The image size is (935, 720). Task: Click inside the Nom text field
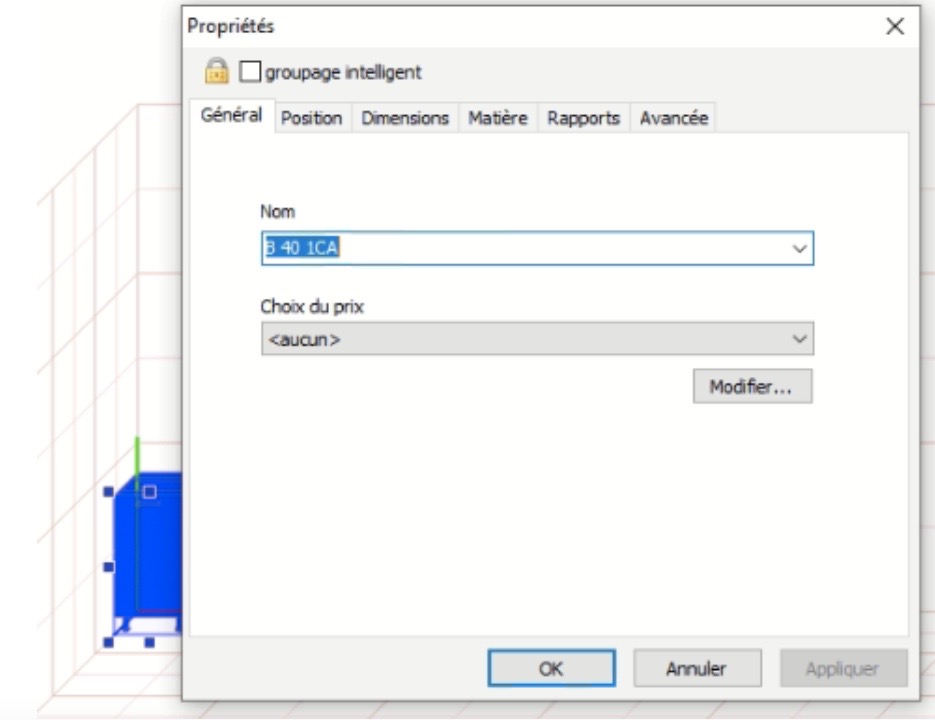[x=520, y=249]
